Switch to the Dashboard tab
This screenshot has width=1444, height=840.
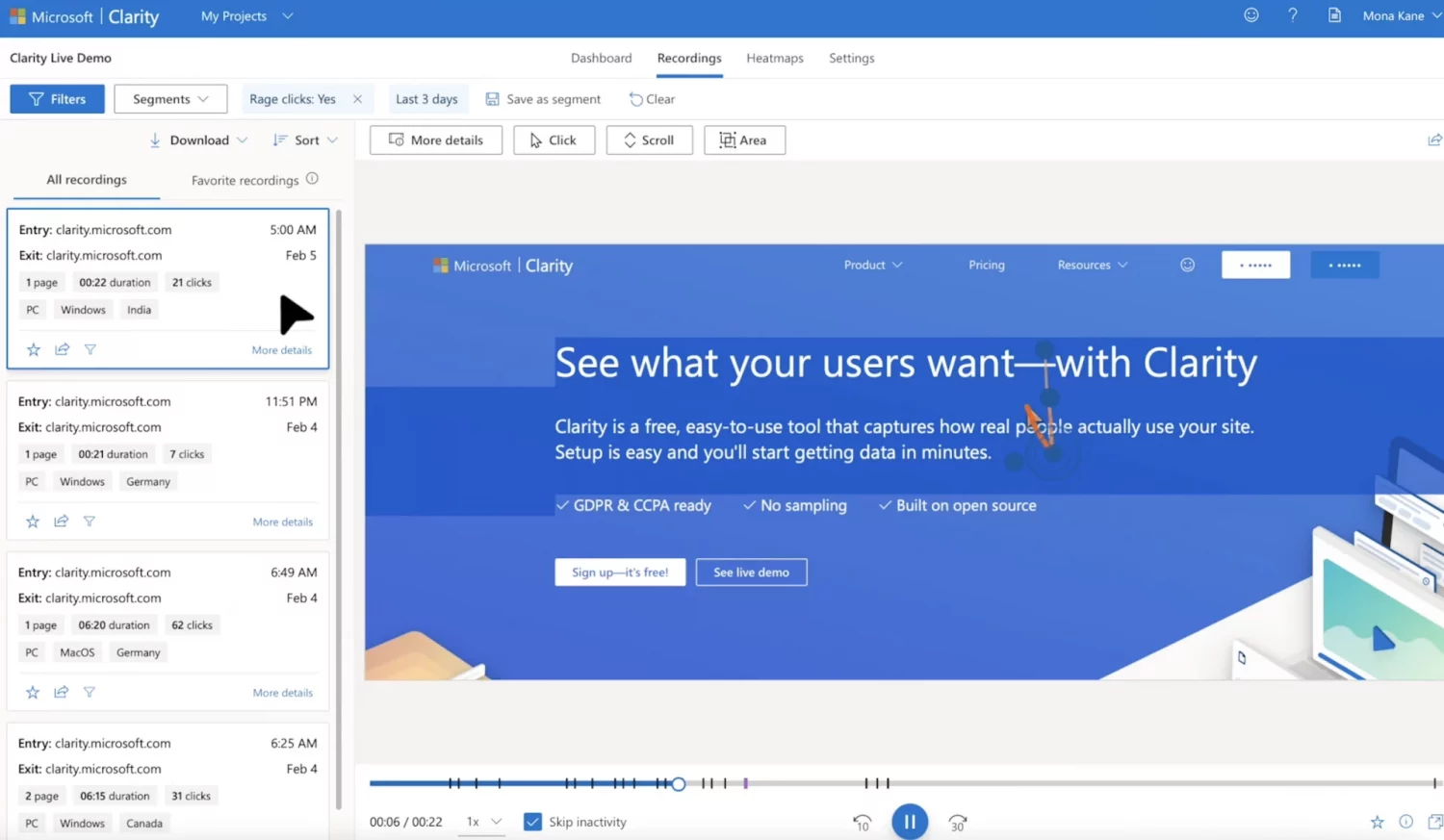[x=601, y=58]
